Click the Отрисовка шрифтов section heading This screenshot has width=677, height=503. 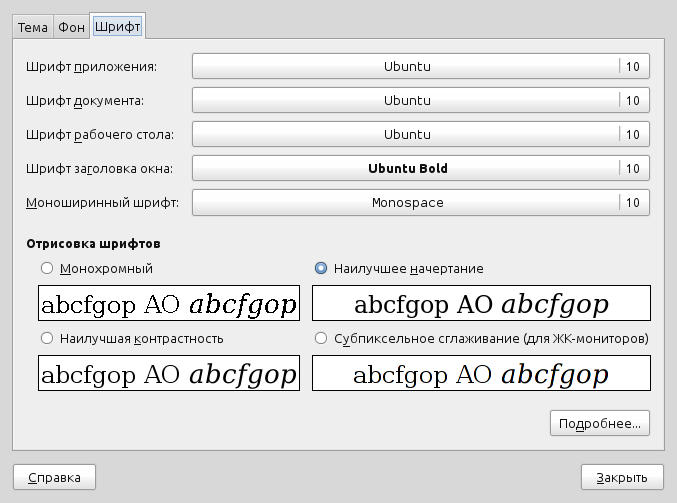pyautogui.click(x=94, y=243)
